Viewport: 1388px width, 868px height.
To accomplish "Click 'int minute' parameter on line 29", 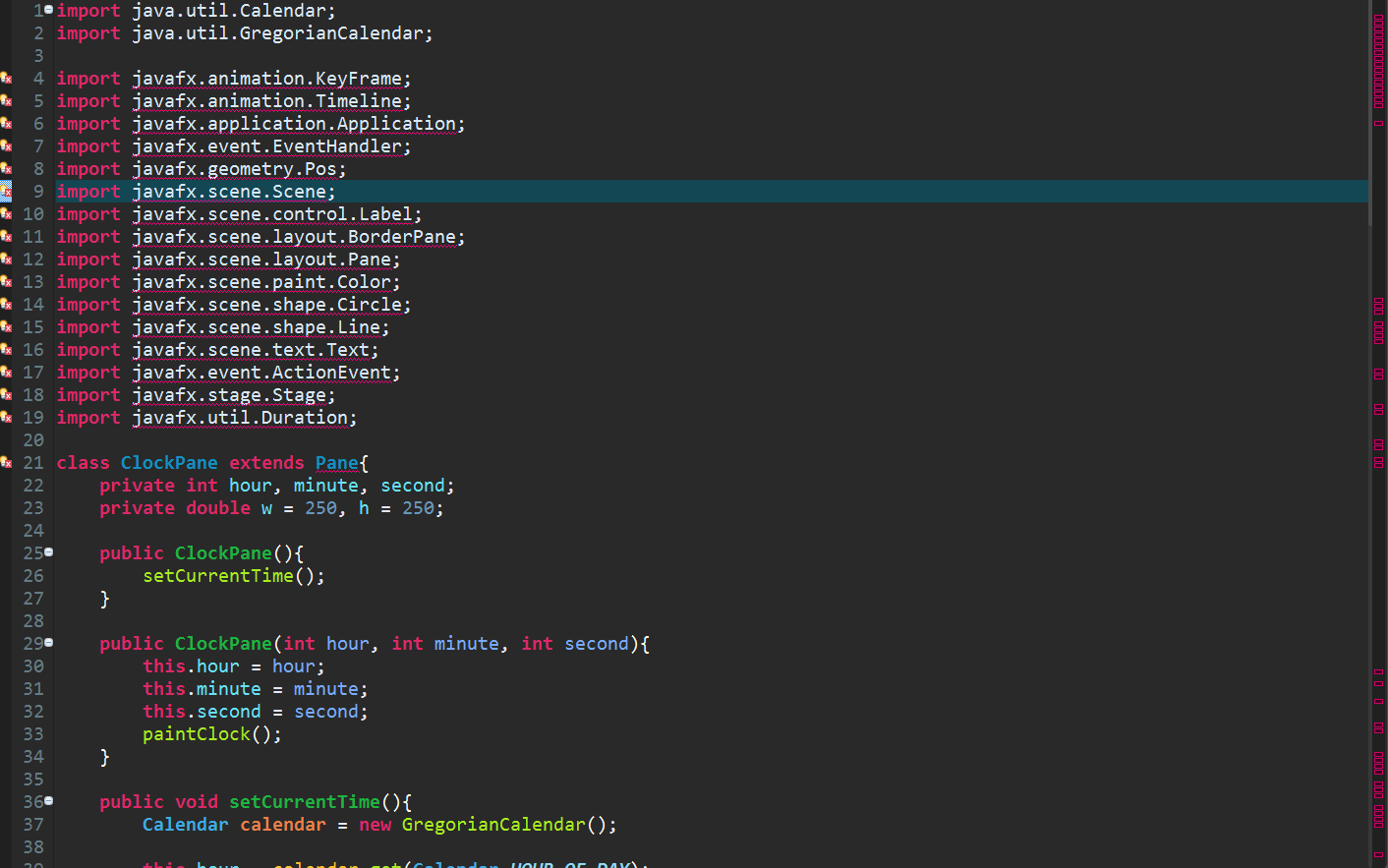I will click(445, 644).
